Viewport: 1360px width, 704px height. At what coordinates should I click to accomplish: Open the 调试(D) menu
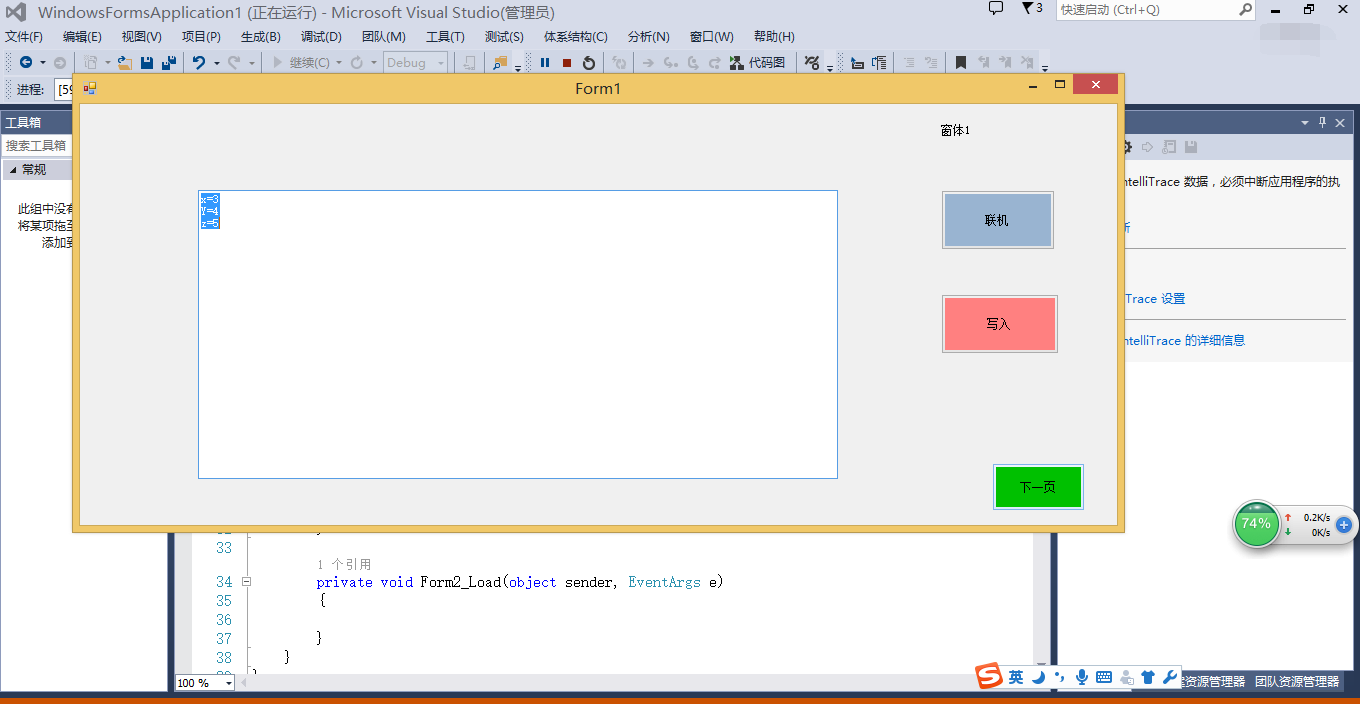(x=321, y=37)
